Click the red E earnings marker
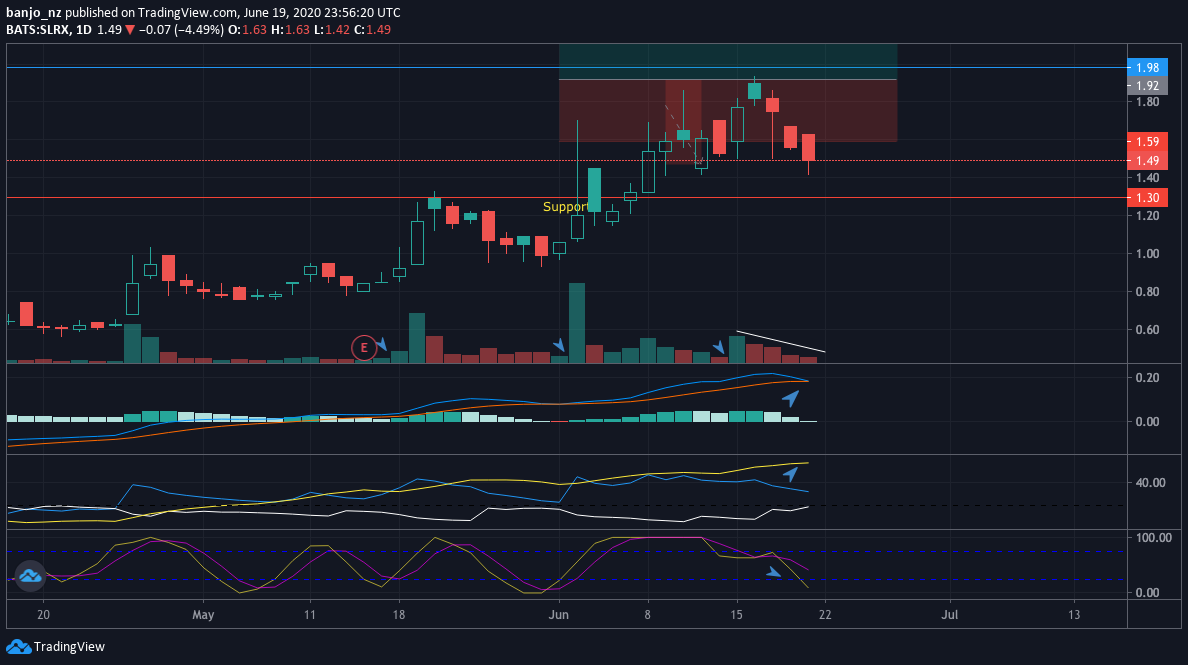Viewport: 1188px width, 665px height. [364, 348]
